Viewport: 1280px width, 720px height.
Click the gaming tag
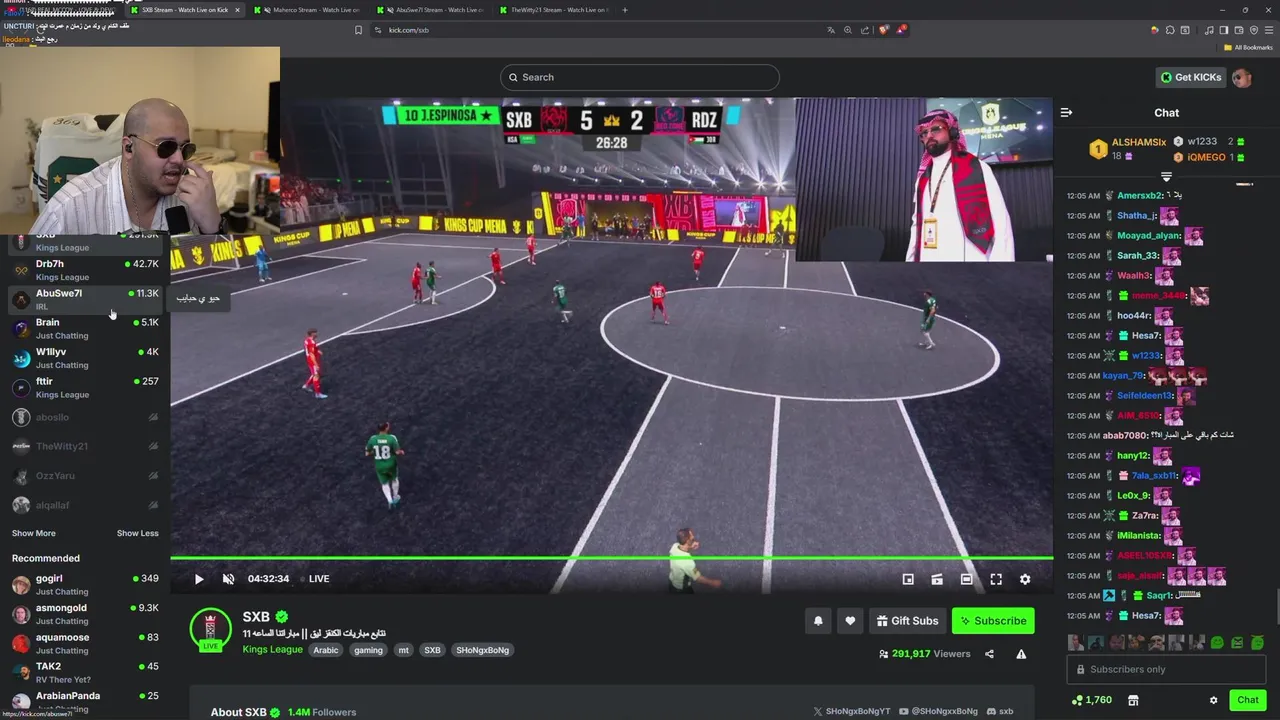coord(368,650)
